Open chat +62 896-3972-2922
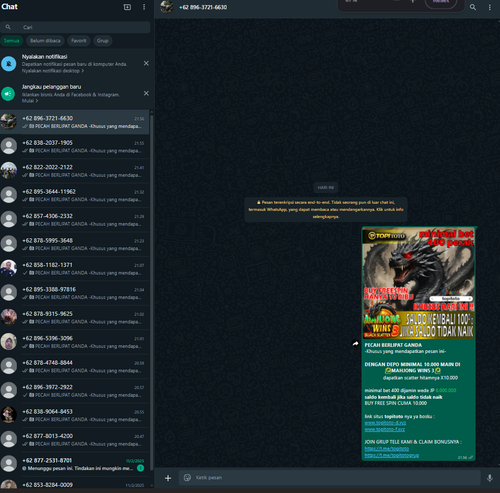500x493 pixels. [75, 391]
